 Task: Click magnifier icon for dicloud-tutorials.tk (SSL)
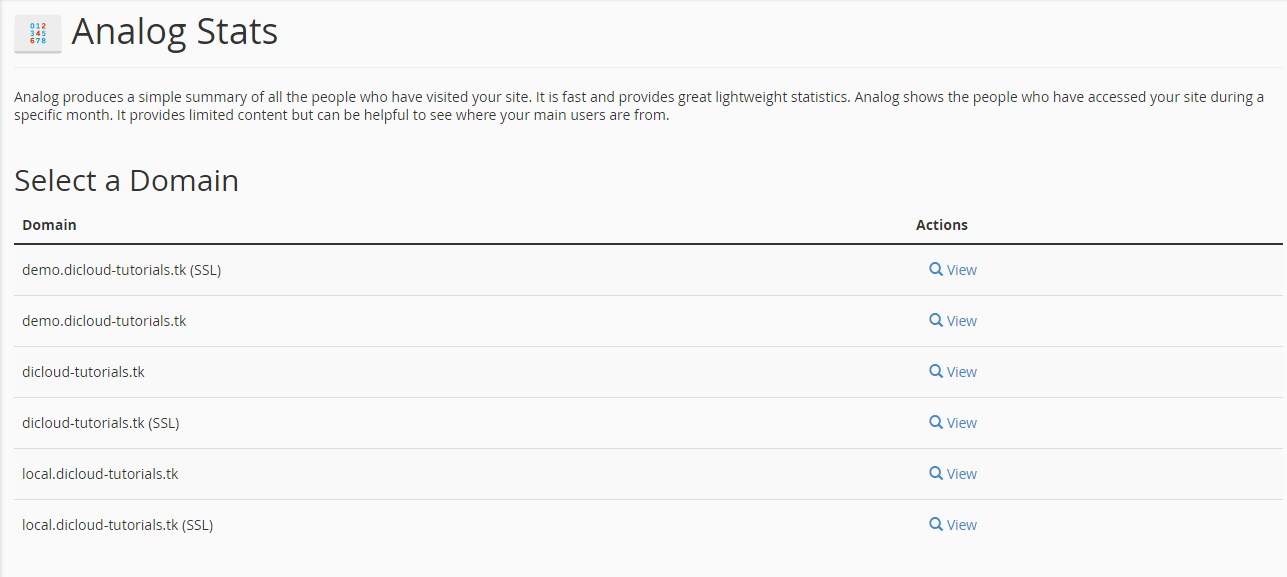pos(936,422)
